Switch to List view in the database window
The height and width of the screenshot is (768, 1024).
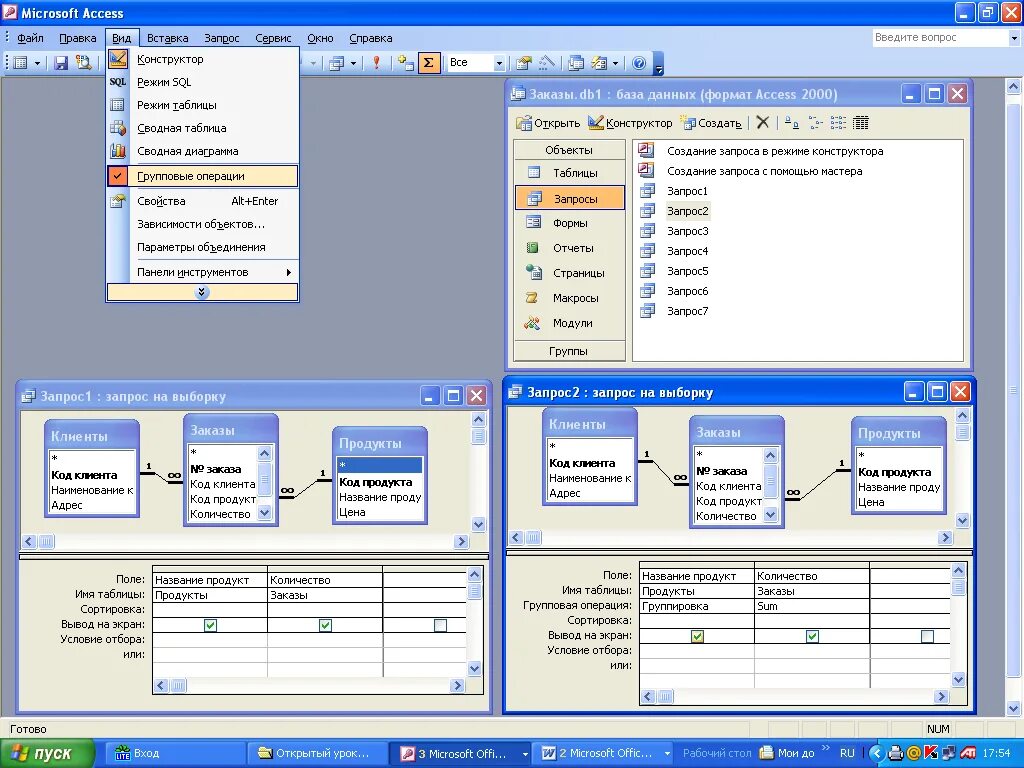coord(839,122)
